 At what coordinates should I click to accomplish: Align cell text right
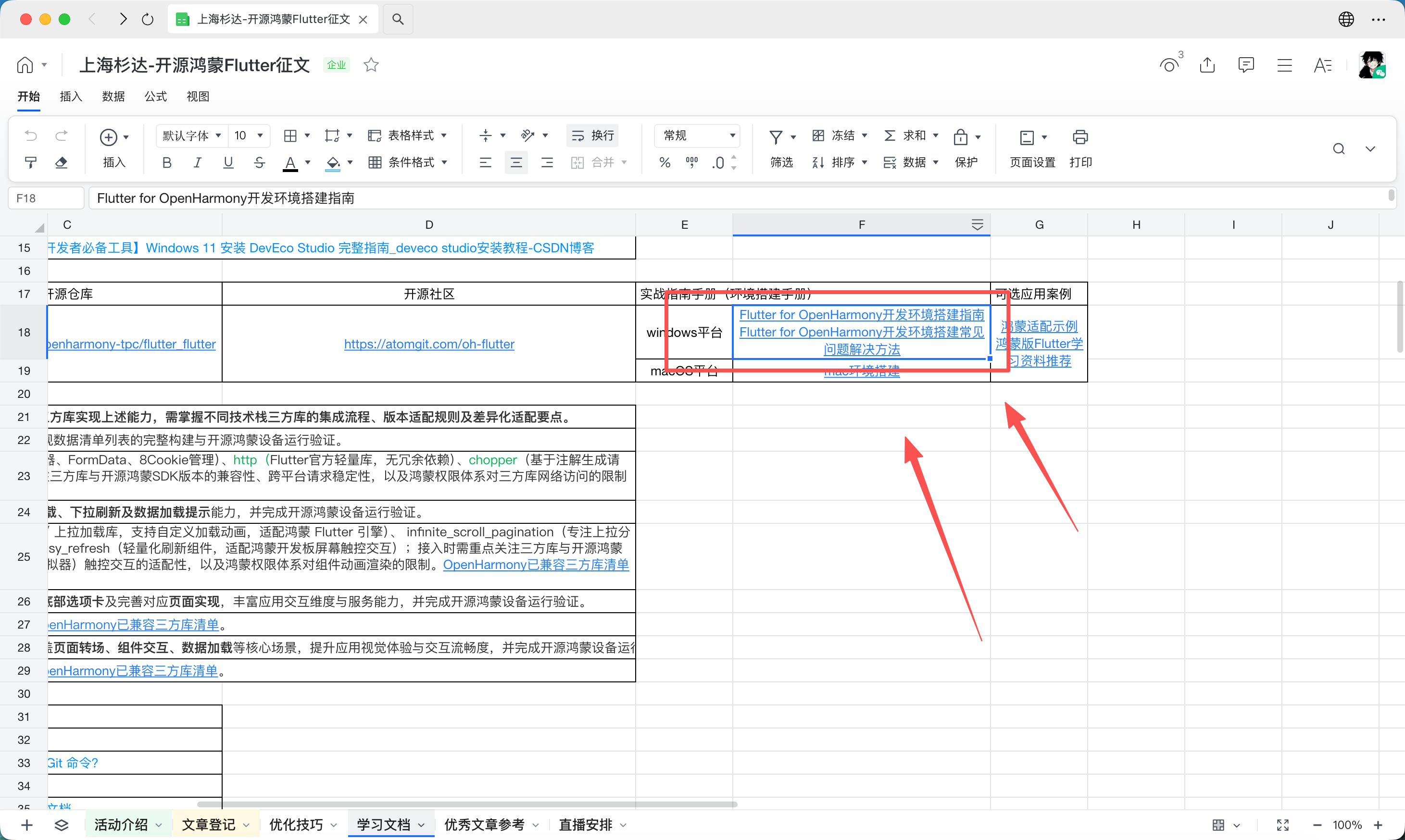547,163
